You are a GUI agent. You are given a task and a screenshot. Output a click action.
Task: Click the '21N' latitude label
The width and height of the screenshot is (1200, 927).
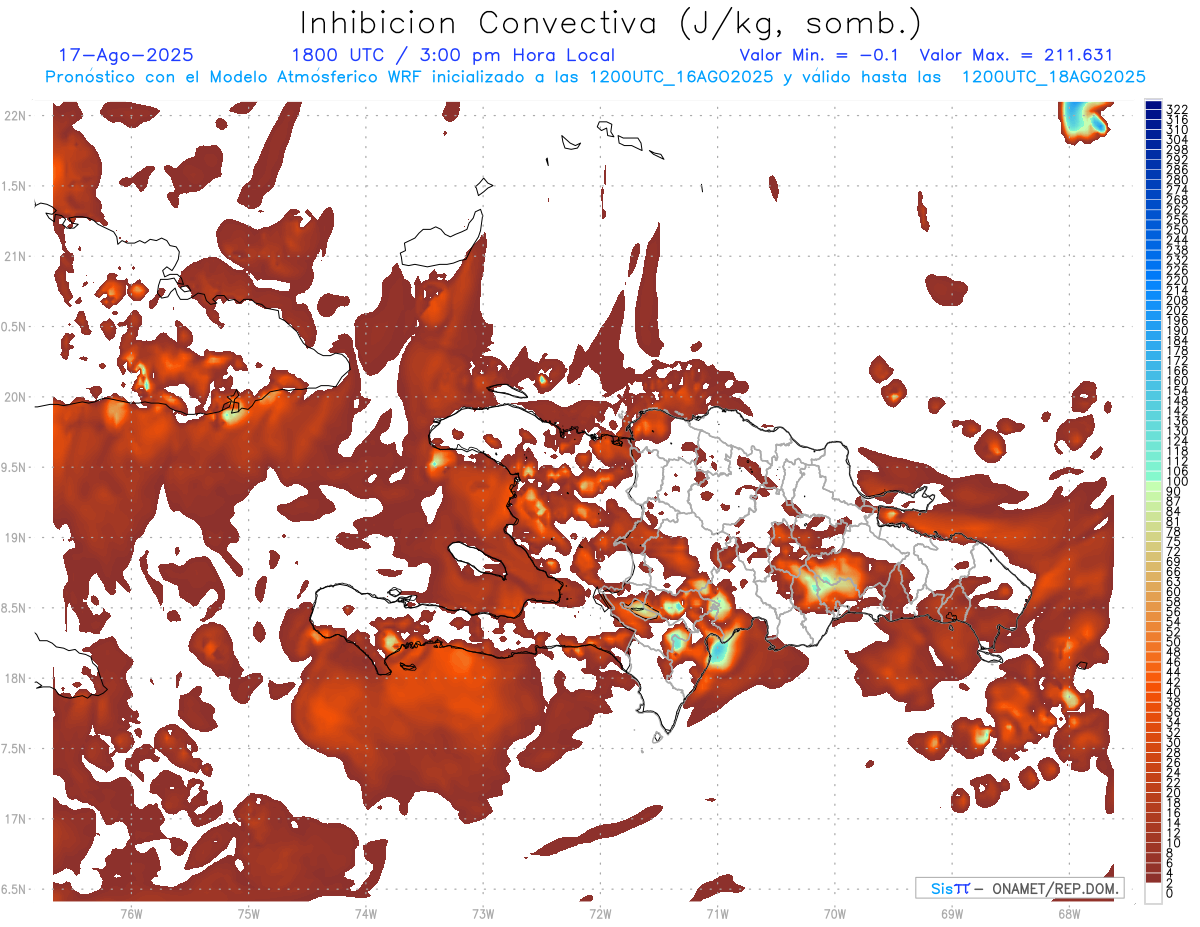tap(14, 257)
